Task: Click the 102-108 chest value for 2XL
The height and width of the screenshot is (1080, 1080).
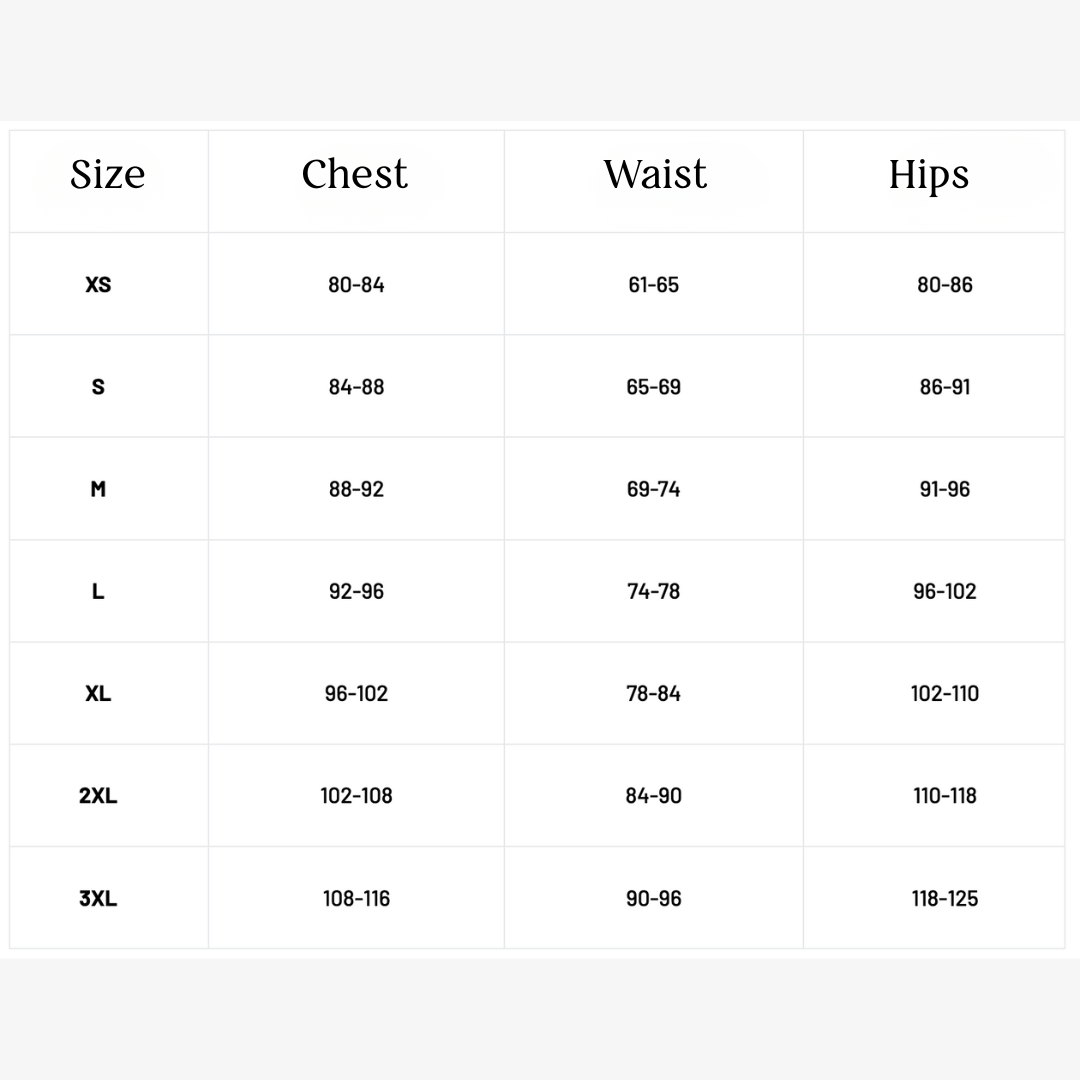Action: coord(356,796)
